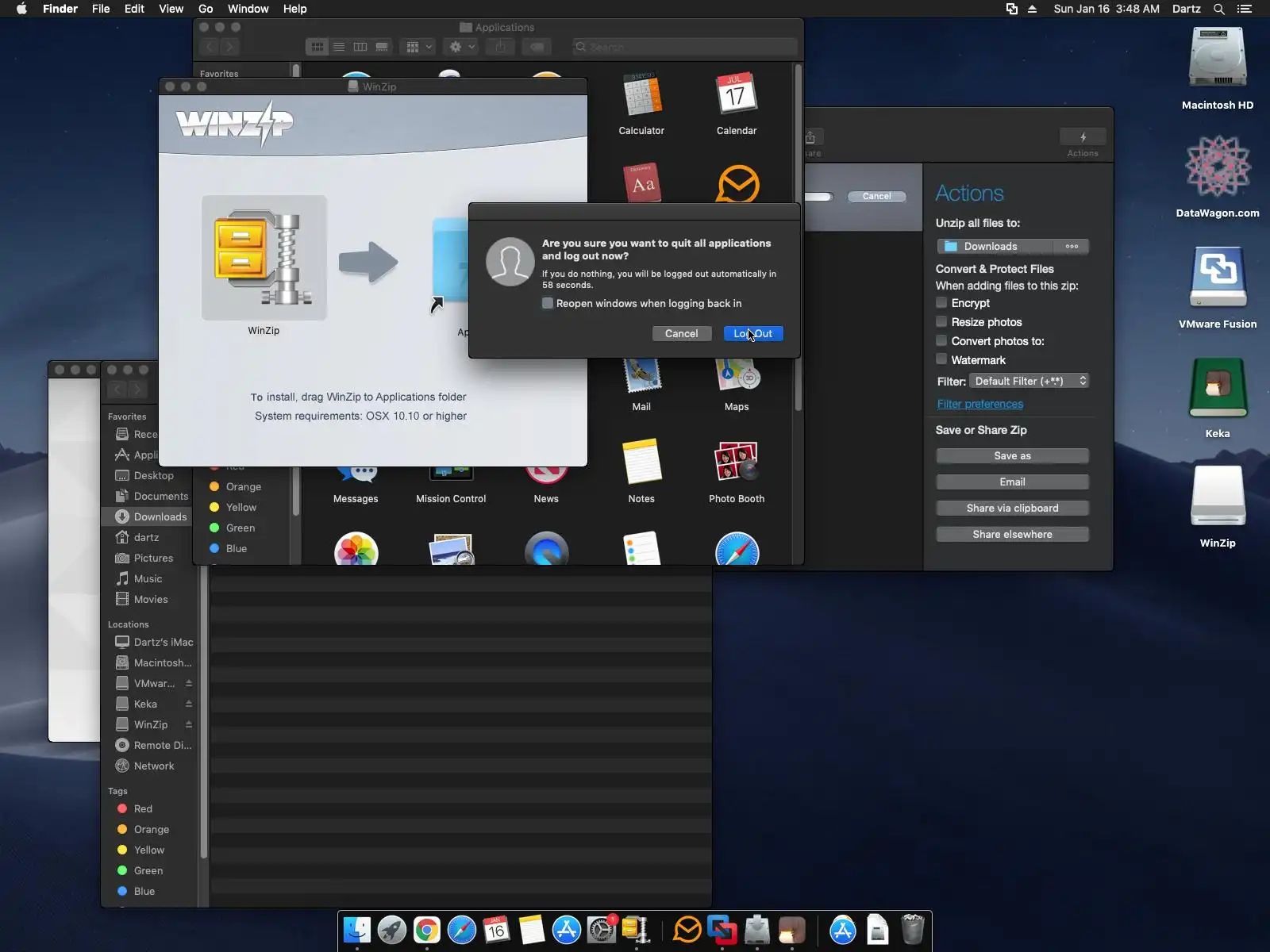Click Share elsewhere button
Viewport: 1270px width, 952px height.
(x=1013, y=534)
